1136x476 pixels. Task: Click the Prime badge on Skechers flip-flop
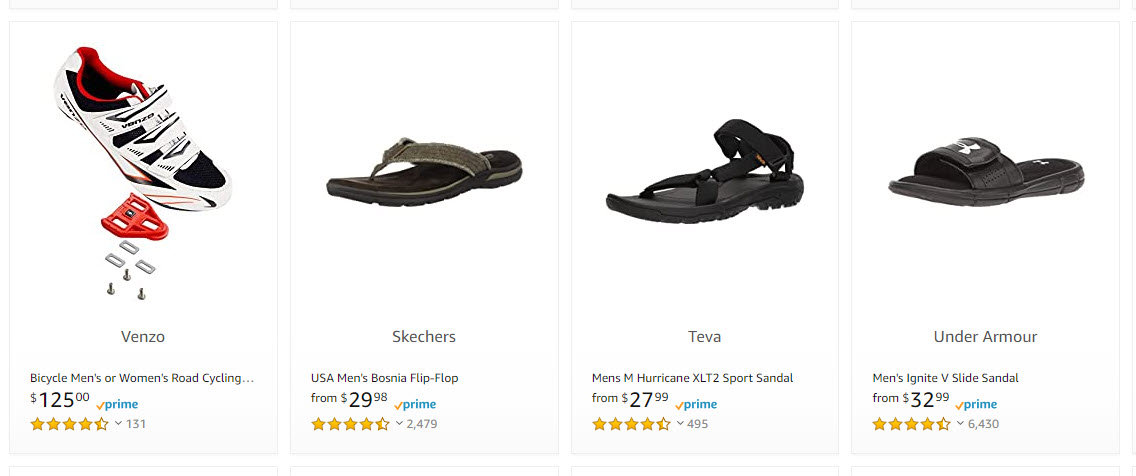tap(415, 405)
